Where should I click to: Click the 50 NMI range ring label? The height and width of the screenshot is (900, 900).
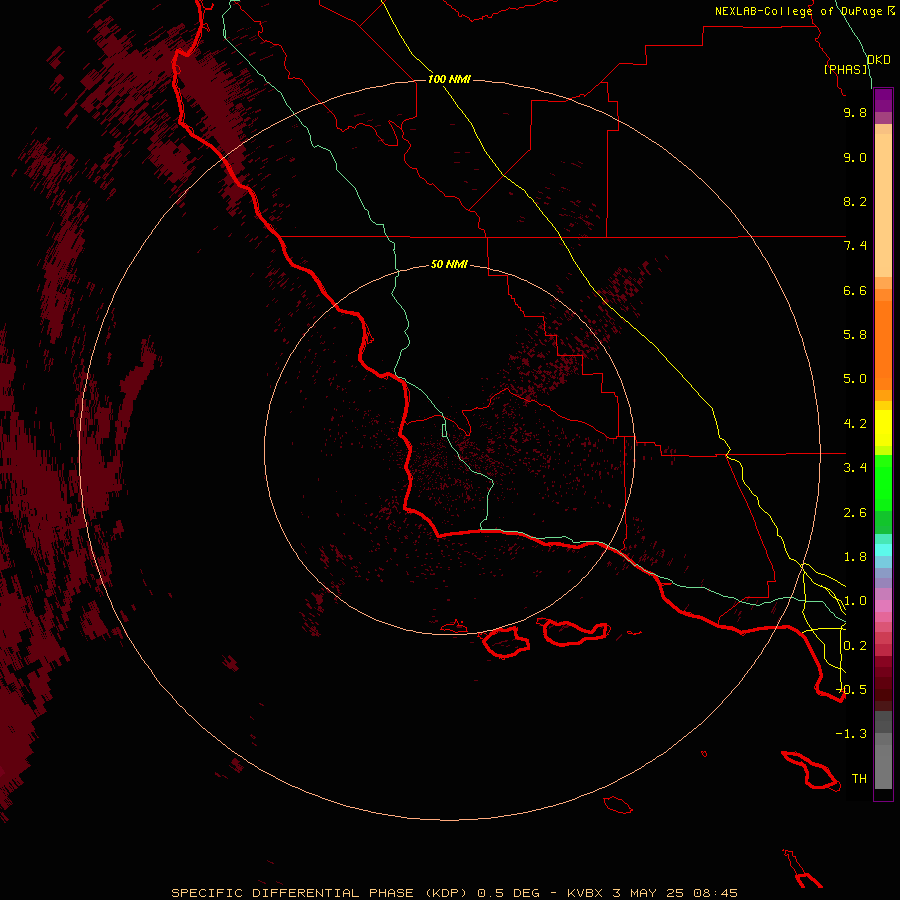click(x=449, y=264)
